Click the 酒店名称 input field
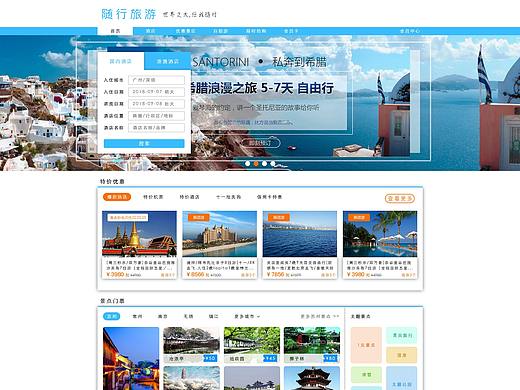 click(x=156, y=128)
